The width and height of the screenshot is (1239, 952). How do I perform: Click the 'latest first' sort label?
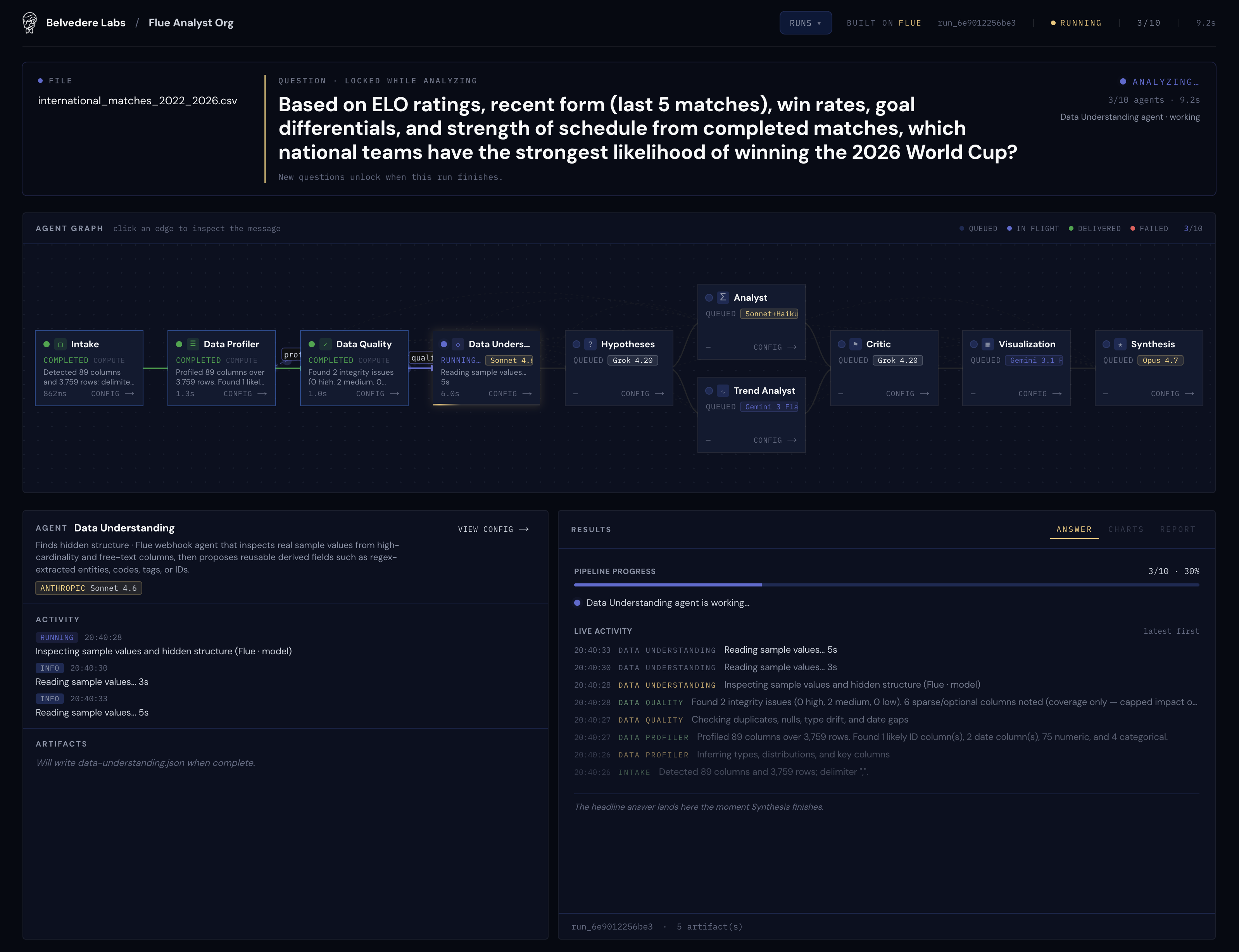(x=1171, y=631)
